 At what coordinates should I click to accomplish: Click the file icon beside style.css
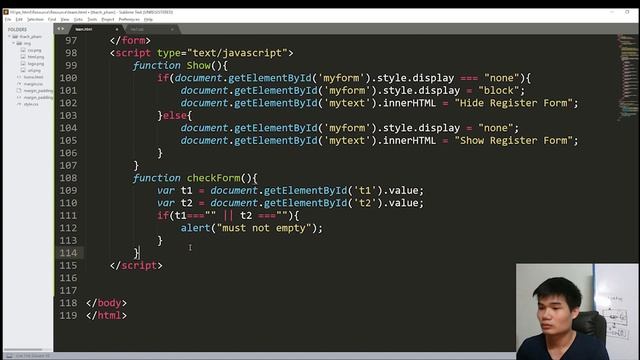tap(19, 104)
